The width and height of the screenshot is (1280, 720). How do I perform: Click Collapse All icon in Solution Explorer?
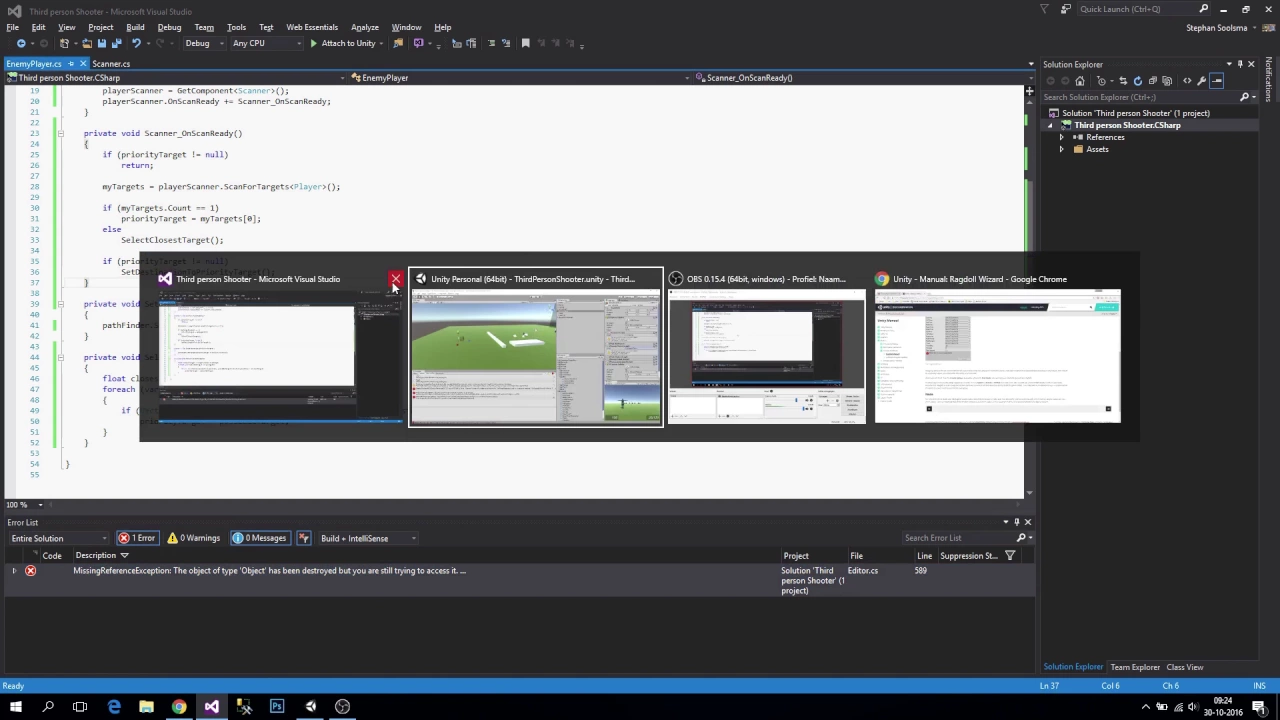click(1152, 81)
